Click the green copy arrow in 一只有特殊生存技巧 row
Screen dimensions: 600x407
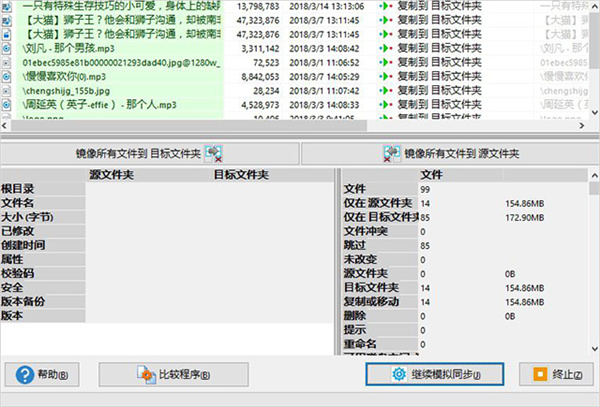coord(386,7)
